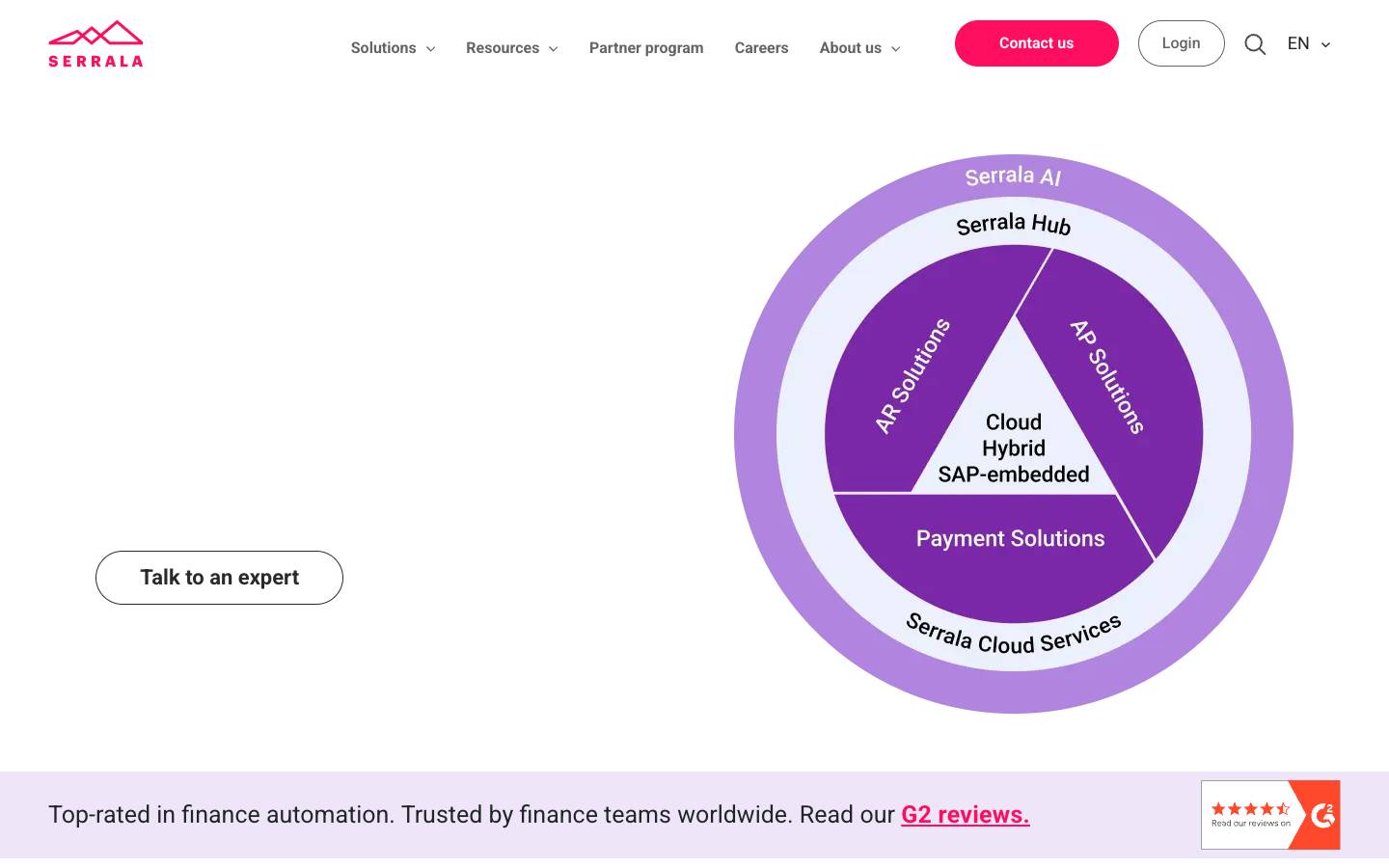Expand the Solutions menu
This screenshot has width=1389, height=868.
393,48
